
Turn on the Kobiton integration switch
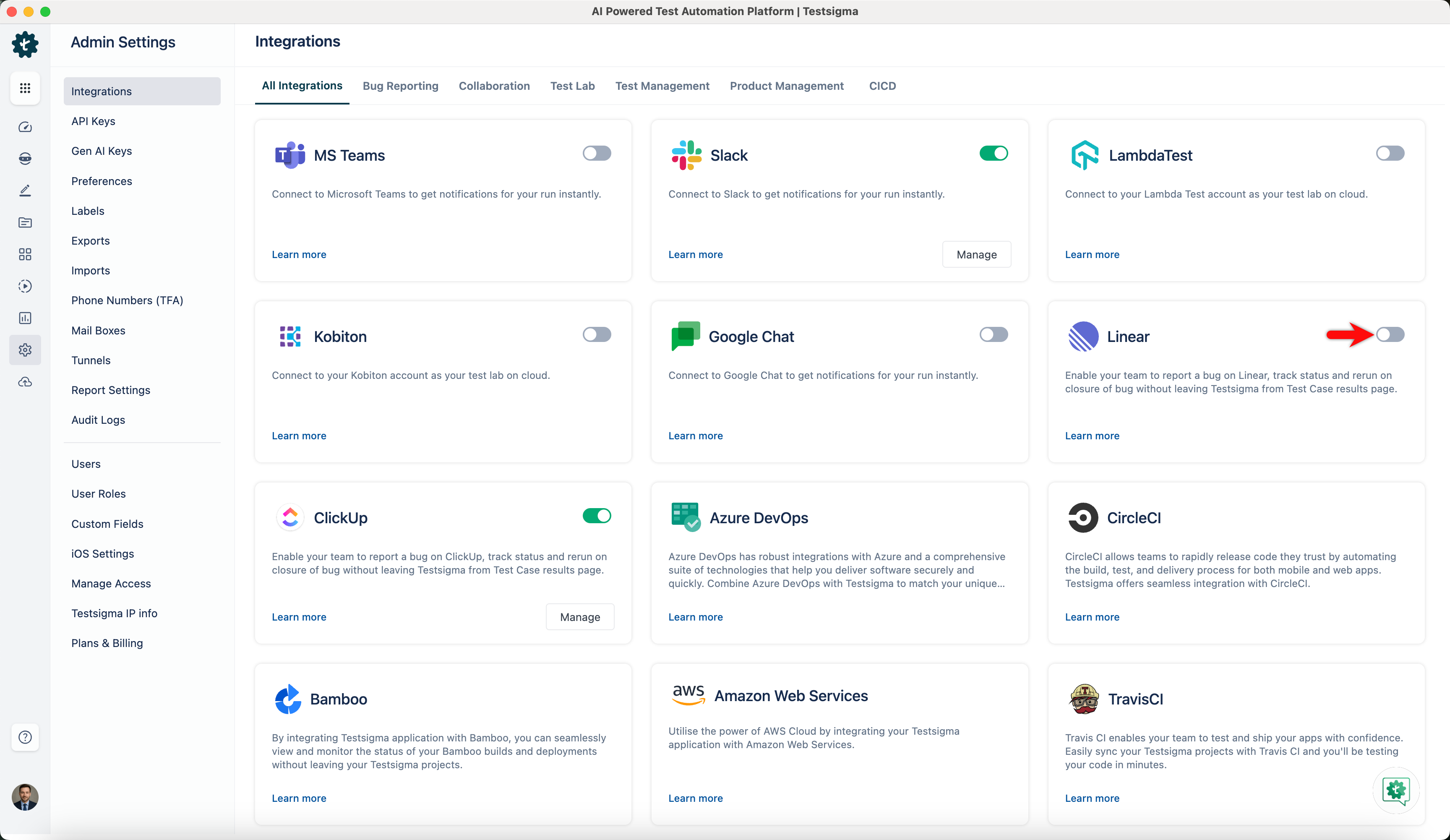pos(597,334)
